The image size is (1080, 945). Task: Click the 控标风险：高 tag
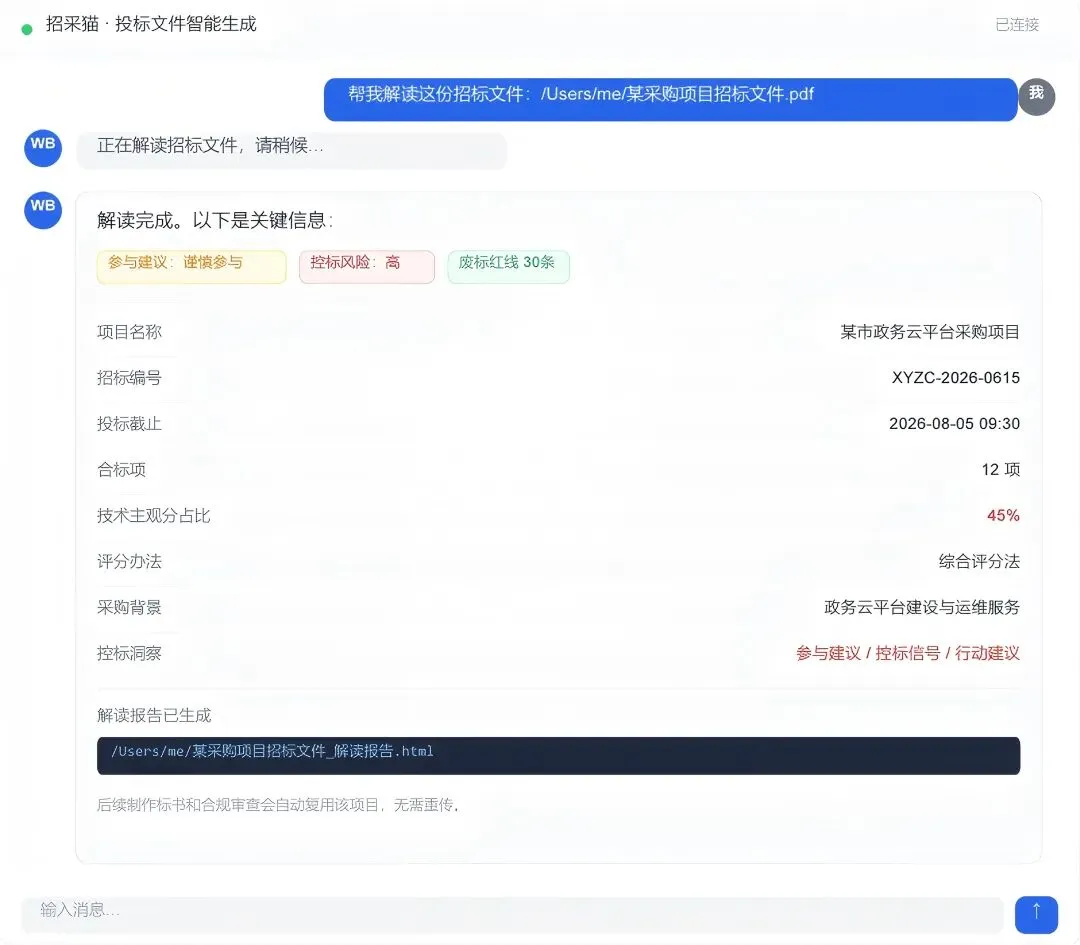[366, 267]
